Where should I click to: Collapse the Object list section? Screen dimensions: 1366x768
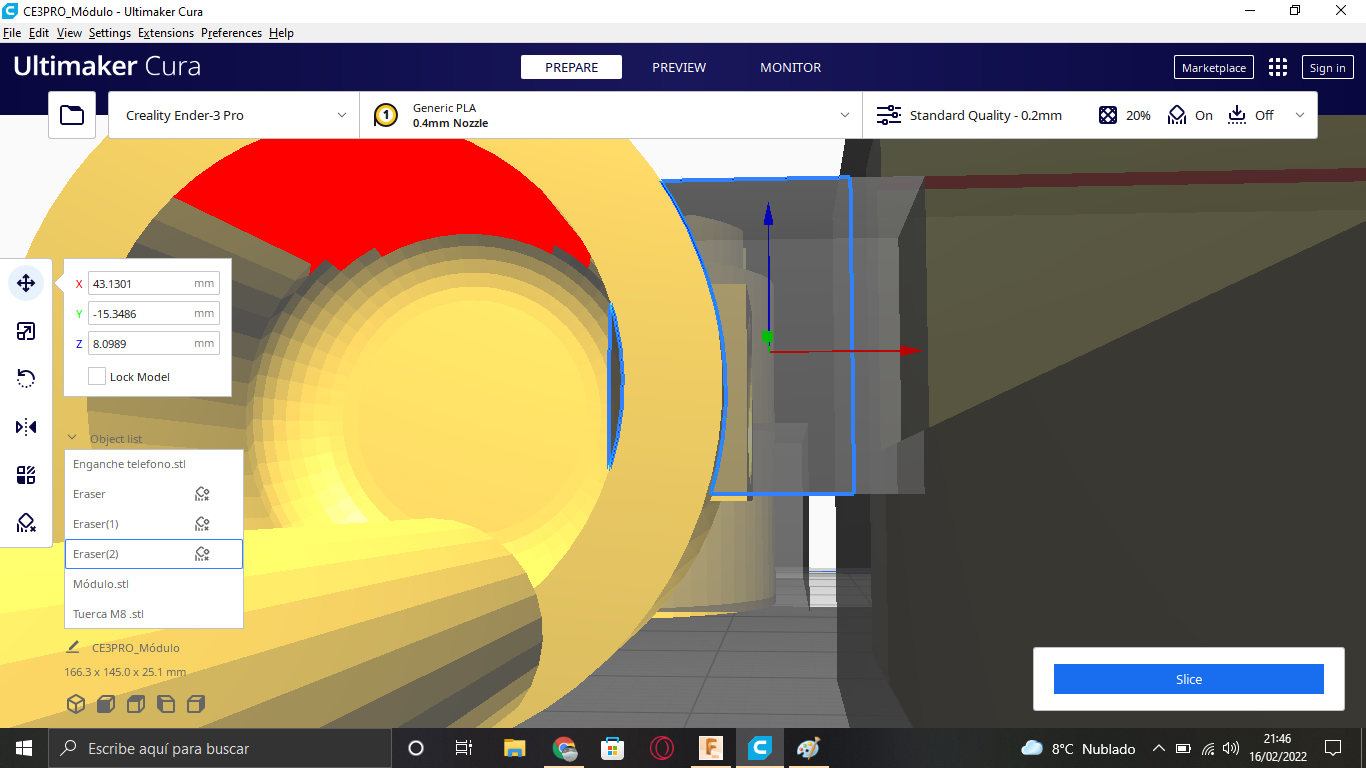tap(72, 438)
